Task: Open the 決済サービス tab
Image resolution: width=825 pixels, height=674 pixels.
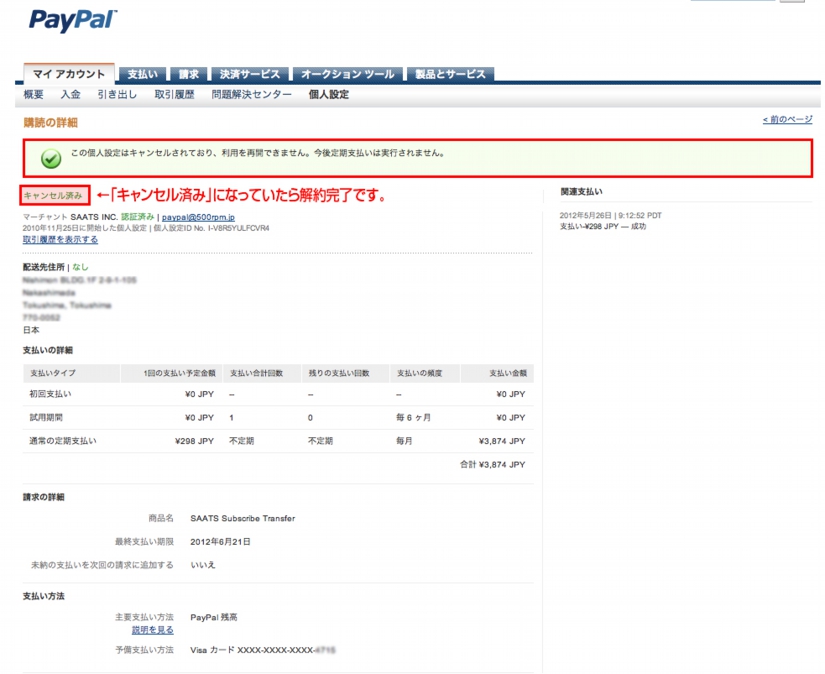Action: tap(249, 74)
